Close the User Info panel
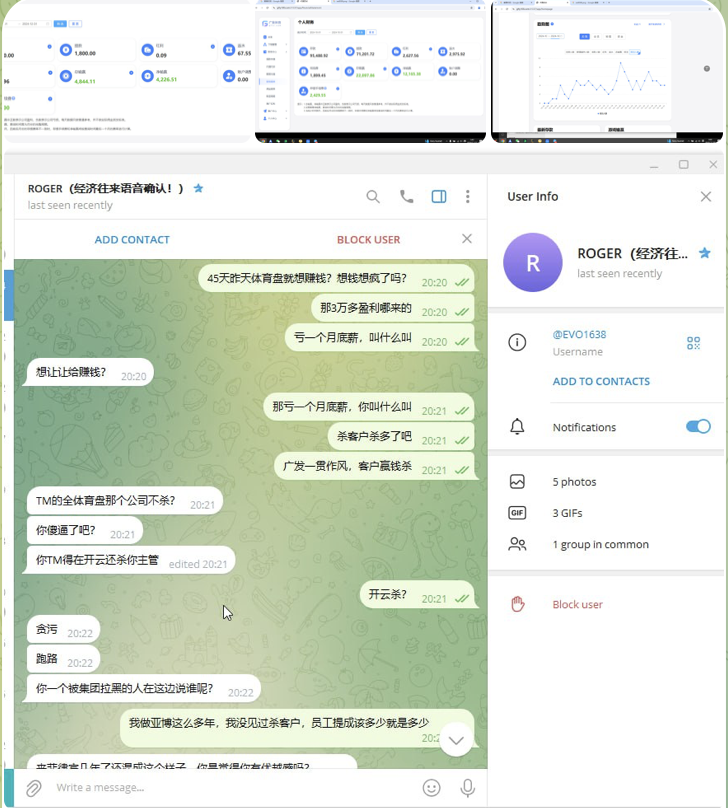 (x=706, y=196)
